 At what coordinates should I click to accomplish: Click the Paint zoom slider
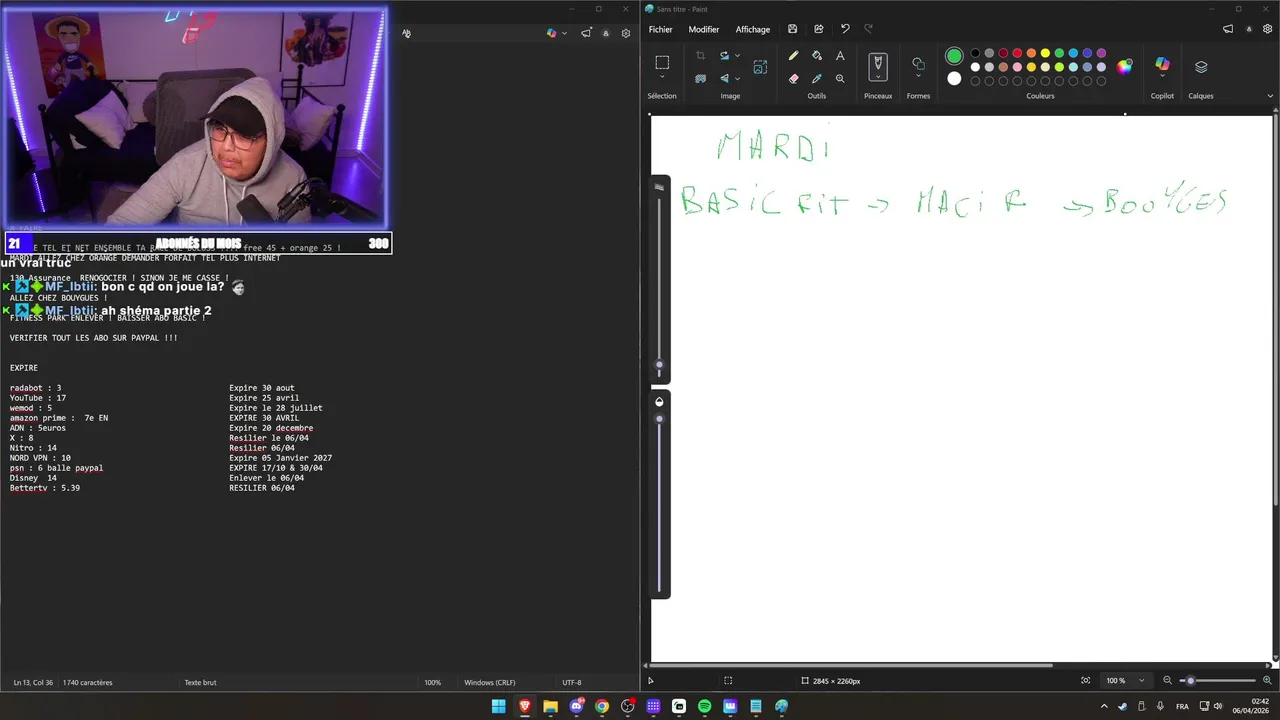click(x=1216, y=680)
